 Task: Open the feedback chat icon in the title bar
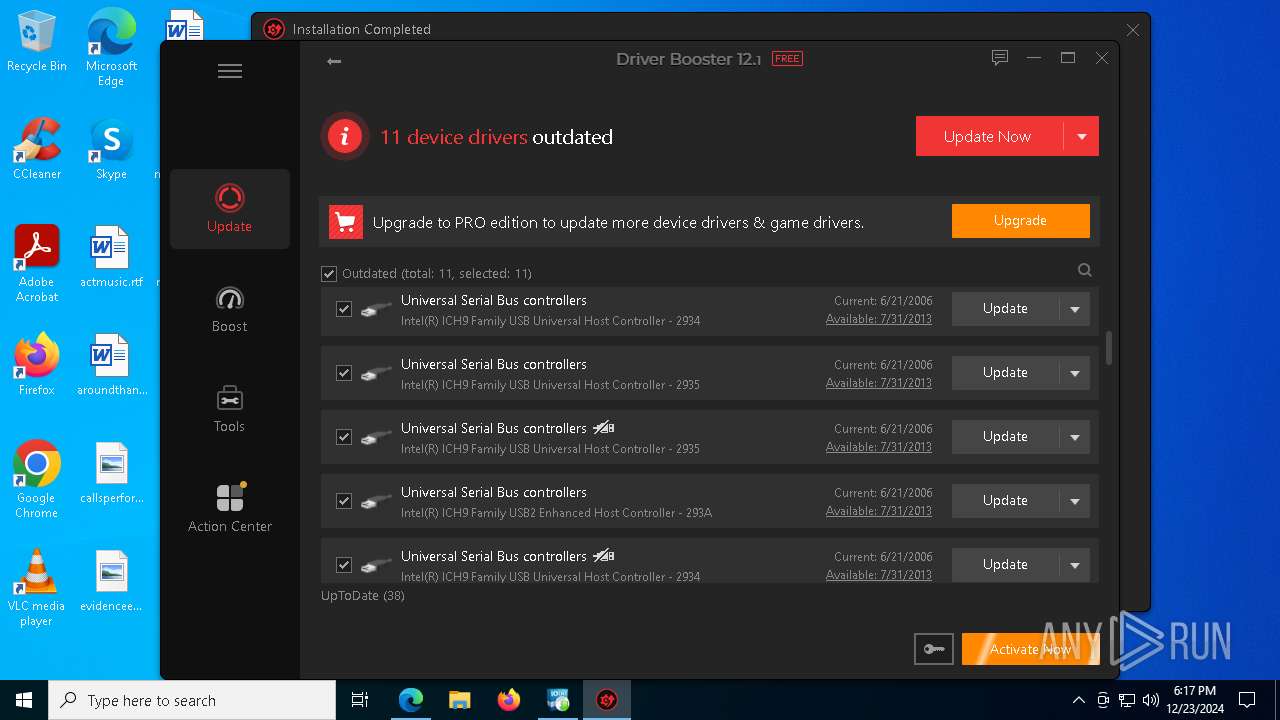coord(999,58)
